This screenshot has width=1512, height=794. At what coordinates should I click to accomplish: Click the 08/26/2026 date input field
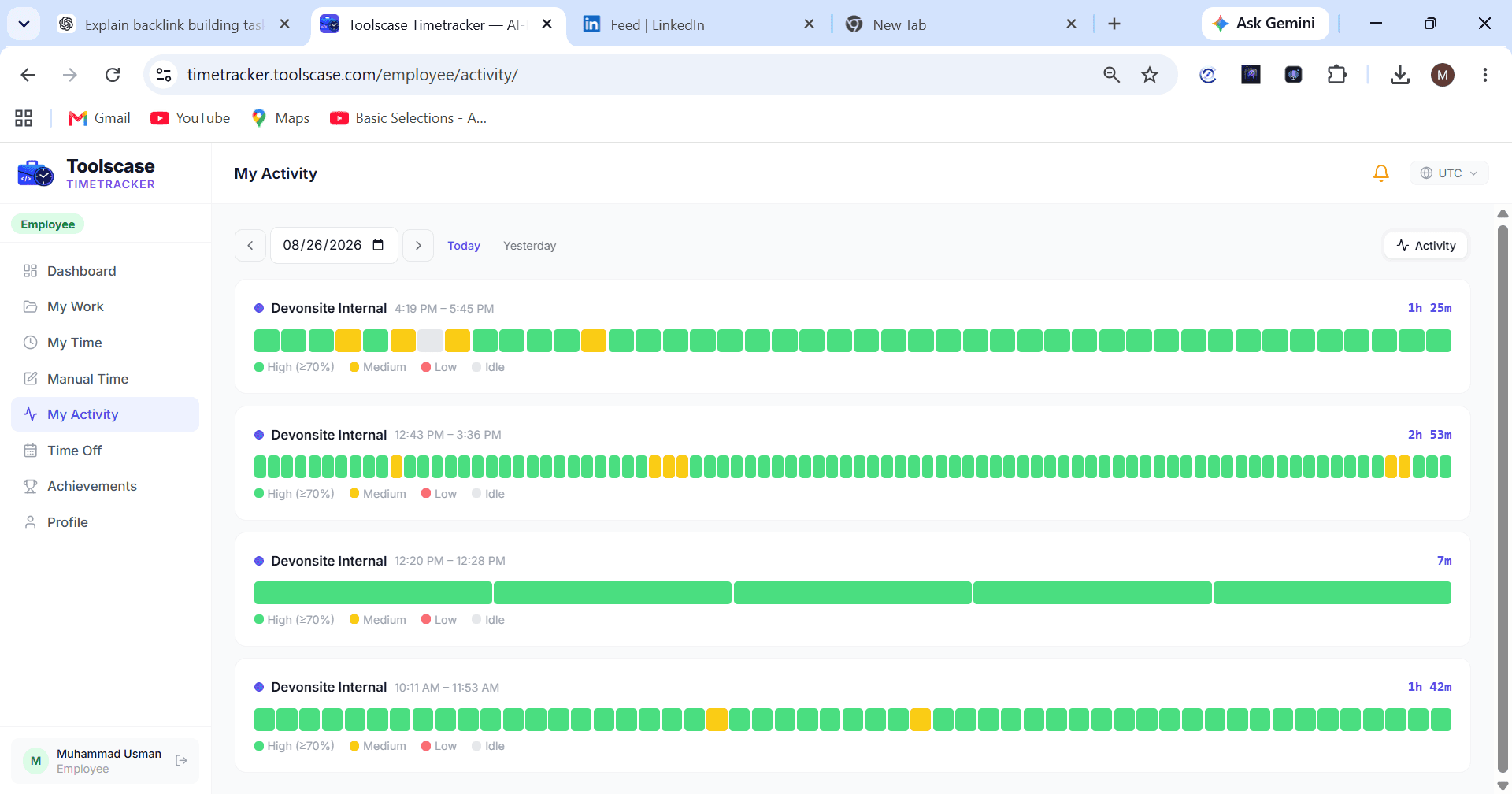pyautogui.click(x=334, y=246)
